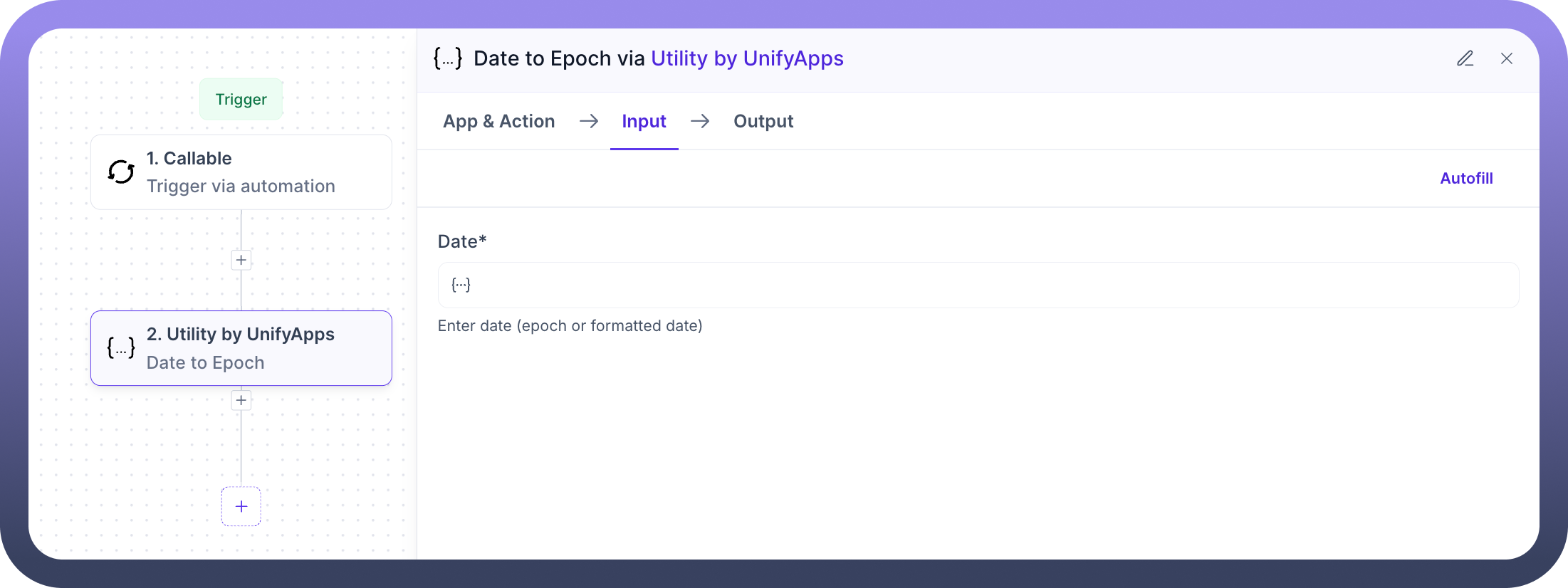Select the 2. Utility by UnifyApps node
This screenshot has width=1568, height=588.
[241, 348]
